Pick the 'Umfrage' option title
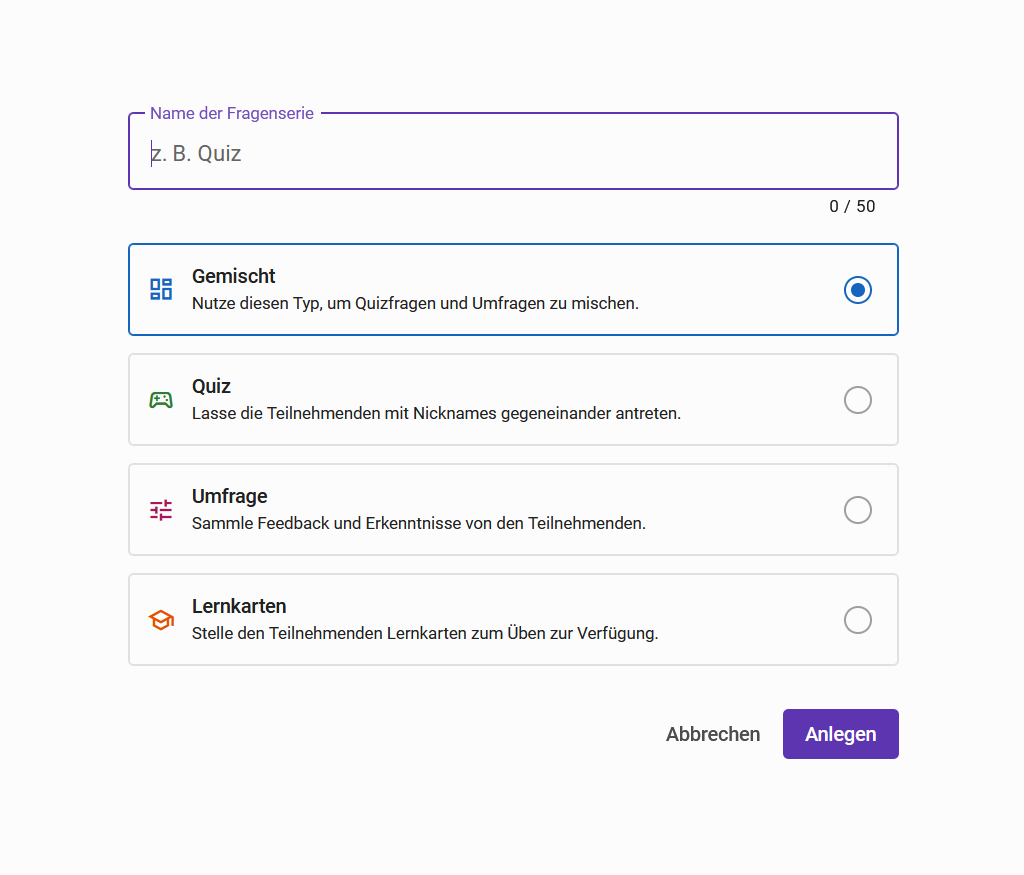 [229, 496]
